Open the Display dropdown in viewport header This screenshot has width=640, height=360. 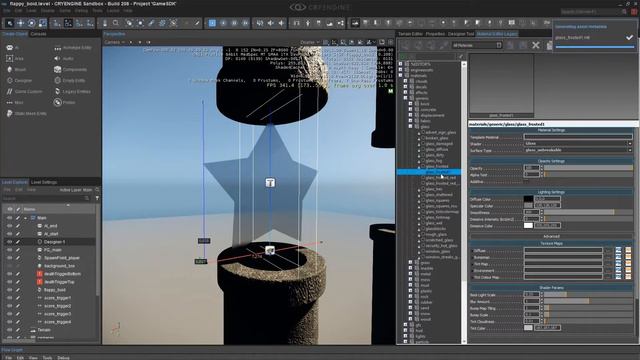[x=309, y=42]
